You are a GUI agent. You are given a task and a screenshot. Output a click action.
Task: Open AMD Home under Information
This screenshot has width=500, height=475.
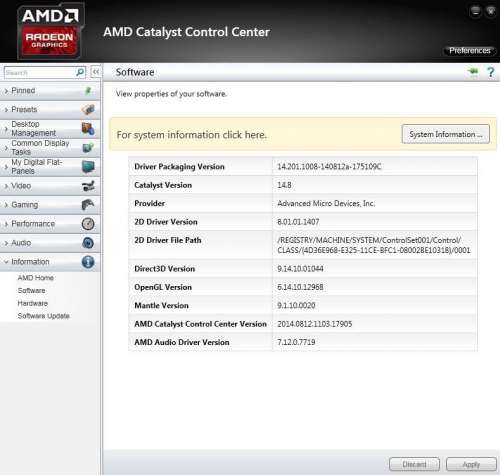35,278
